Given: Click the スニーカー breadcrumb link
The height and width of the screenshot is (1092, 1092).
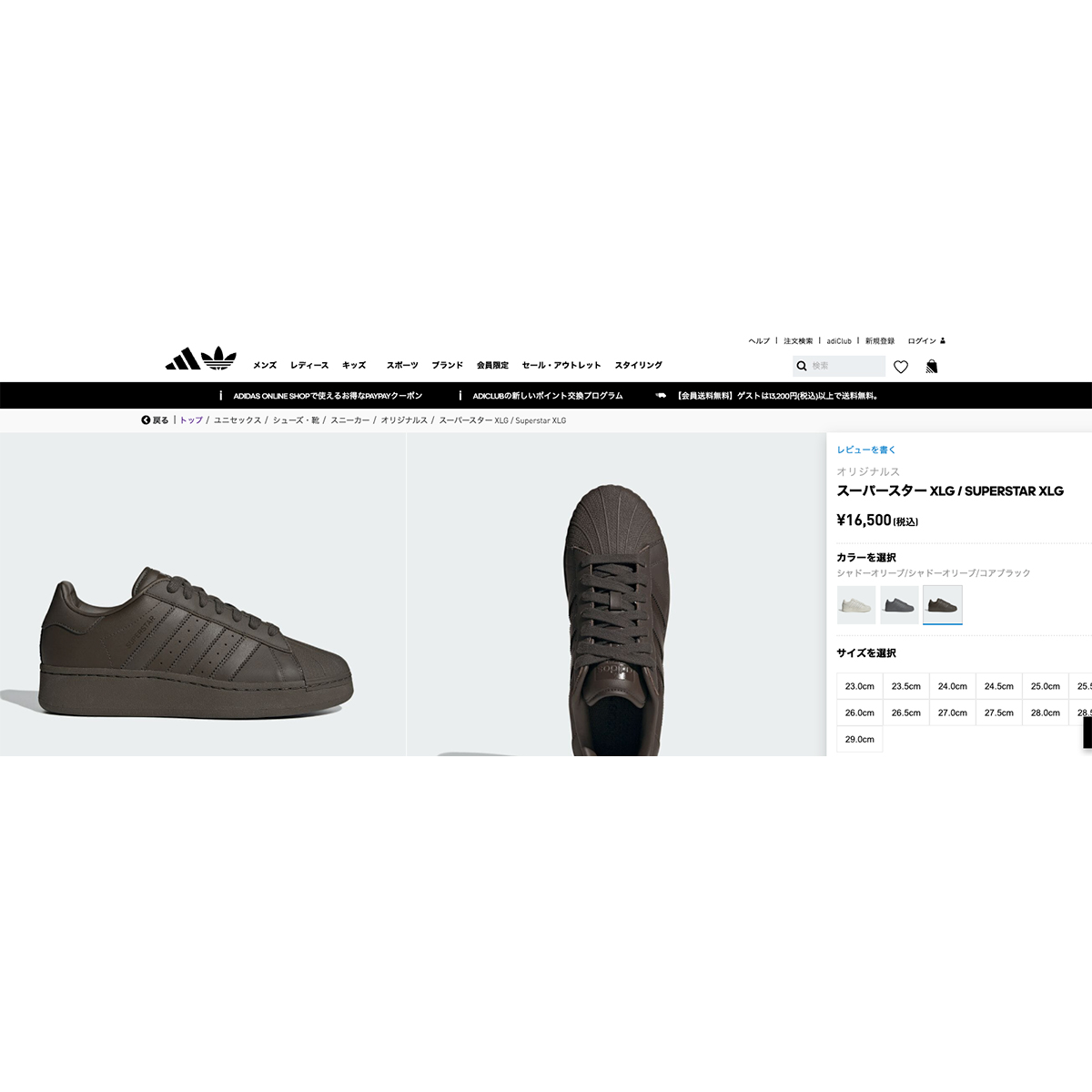Looking at the screenshot, I should click(350, 420).
